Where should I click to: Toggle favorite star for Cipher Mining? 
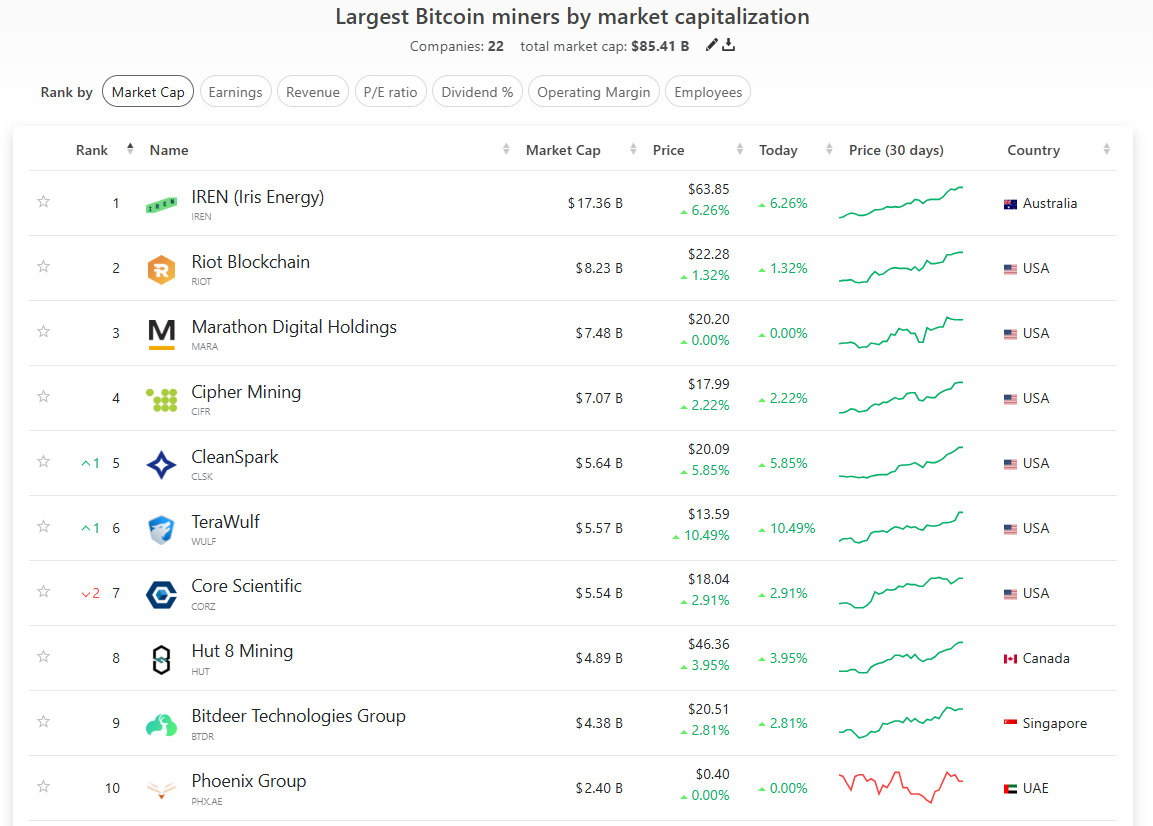[43, 397]
